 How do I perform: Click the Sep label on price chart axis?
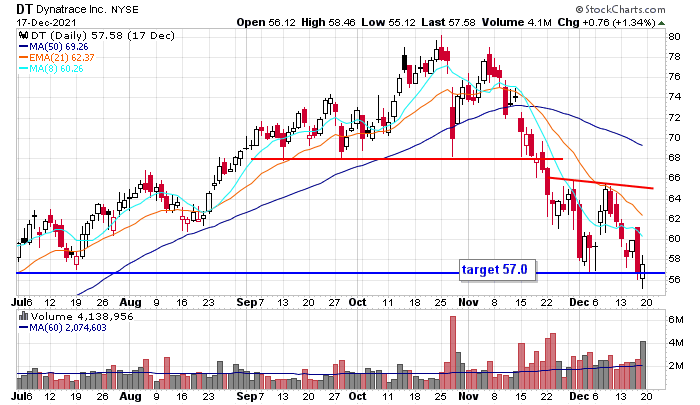point(246,302)
